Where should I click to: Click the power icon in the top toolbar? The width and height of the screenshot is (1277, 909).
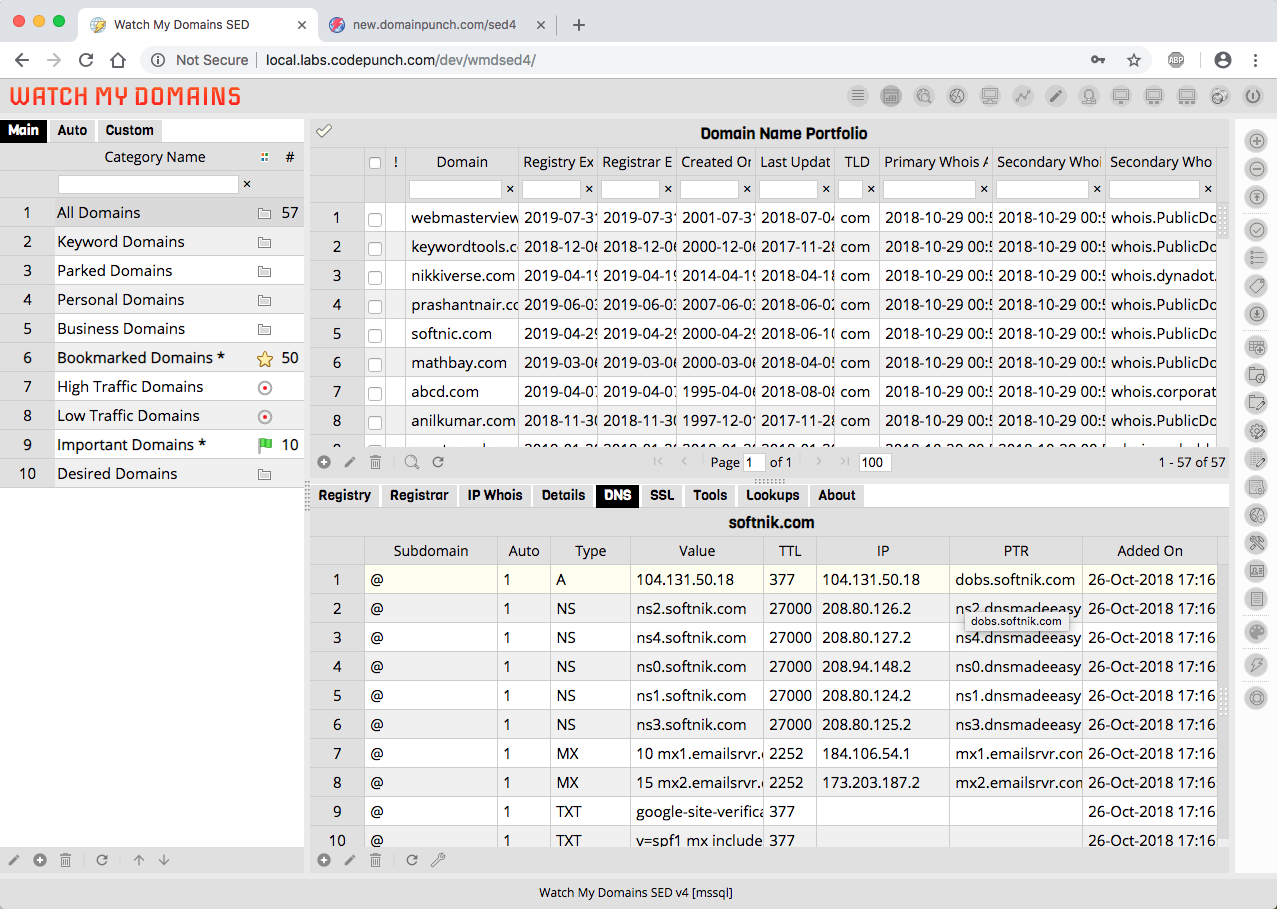point(1252,96)
